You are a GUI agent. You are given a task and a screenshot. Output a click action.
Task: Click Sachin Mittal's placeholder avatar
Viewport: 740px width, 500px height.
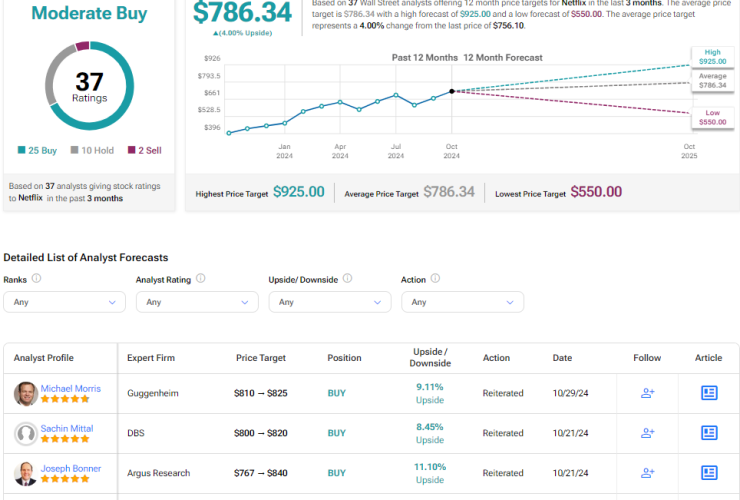click(25, 433)
